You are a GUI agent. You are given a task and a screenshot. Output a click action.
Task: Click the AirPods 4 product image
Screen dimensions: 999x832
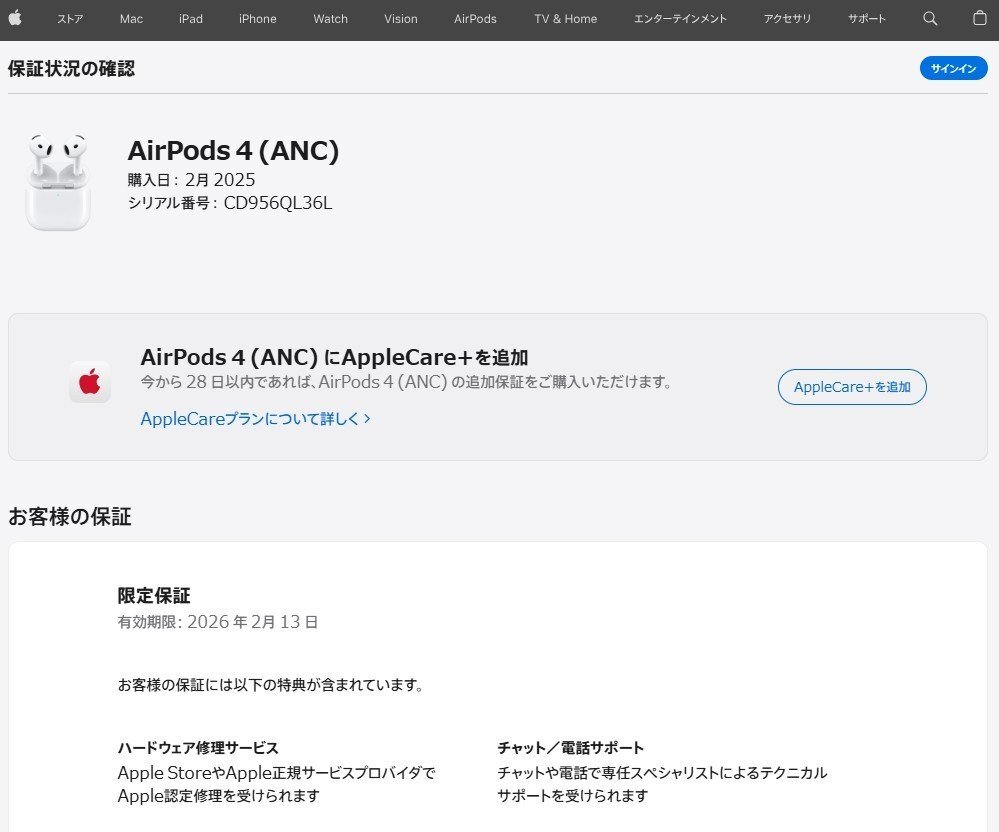(x=57, y=182)
